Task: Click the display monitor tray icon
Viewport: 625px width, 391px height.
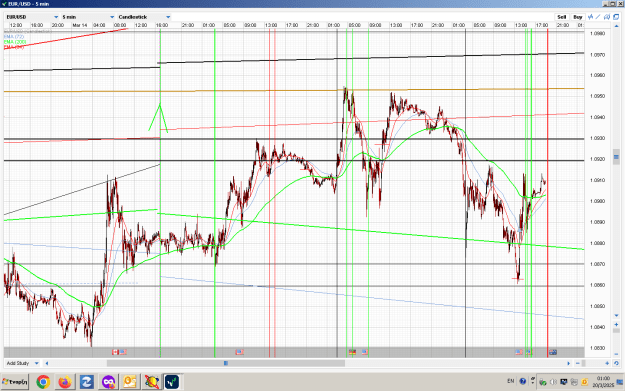Action: tap(564, 382)
